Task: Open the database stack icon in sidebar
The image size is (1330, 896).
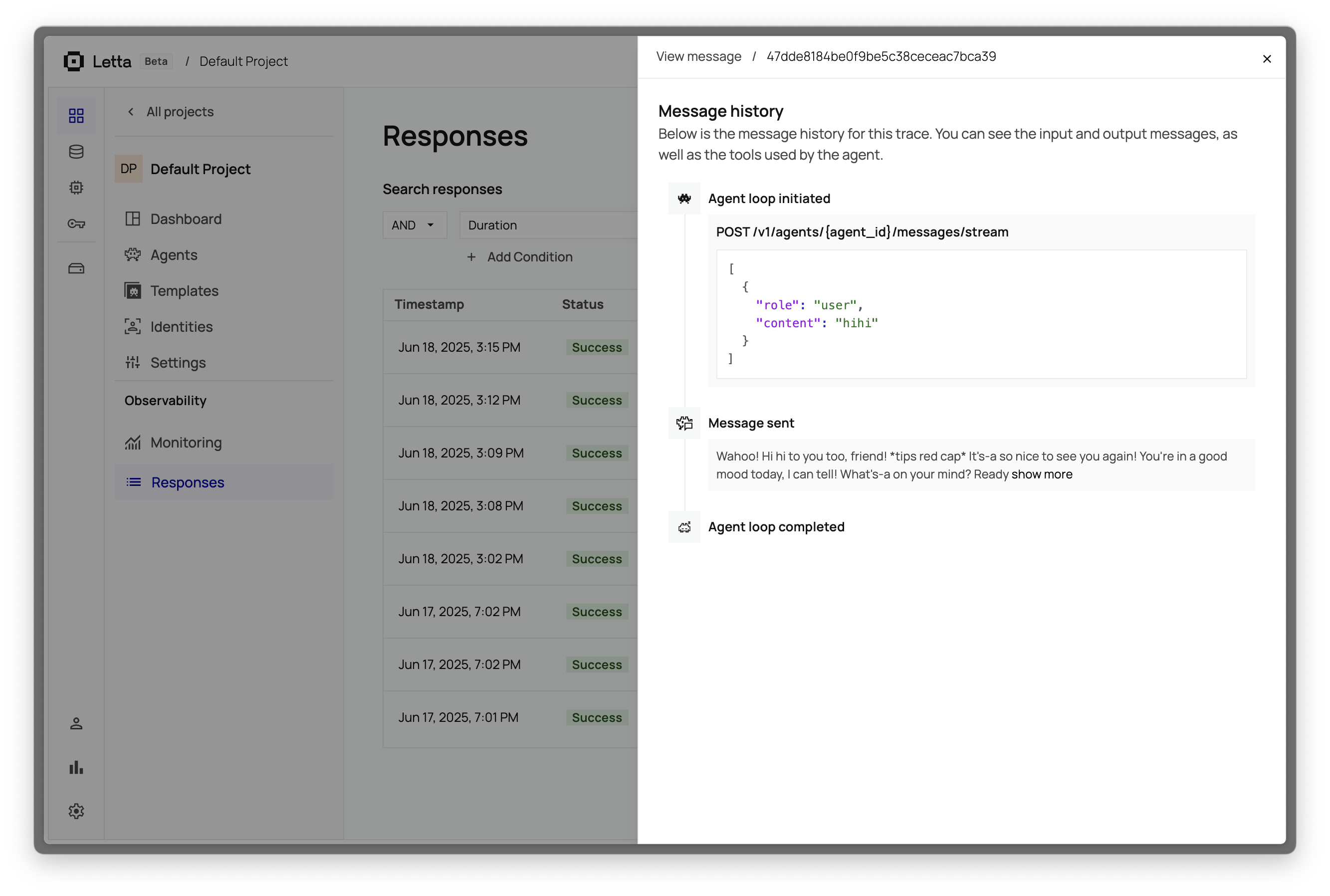Action: [x=76, y=152]
